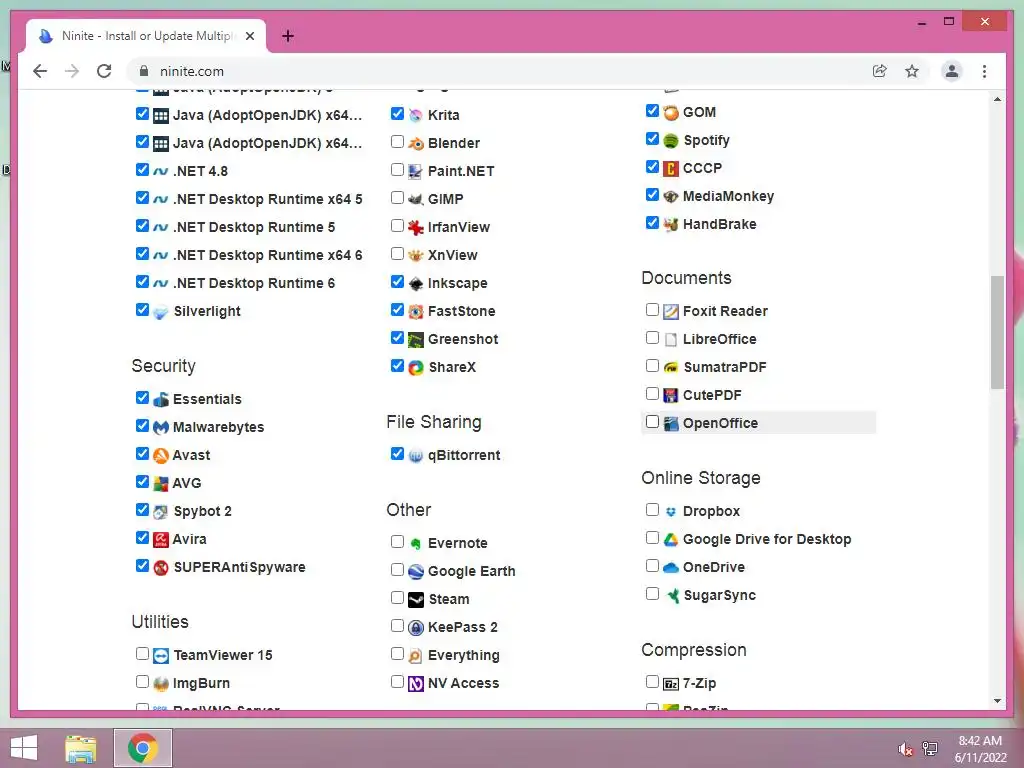Click the NV Access icon

point(415,684)
